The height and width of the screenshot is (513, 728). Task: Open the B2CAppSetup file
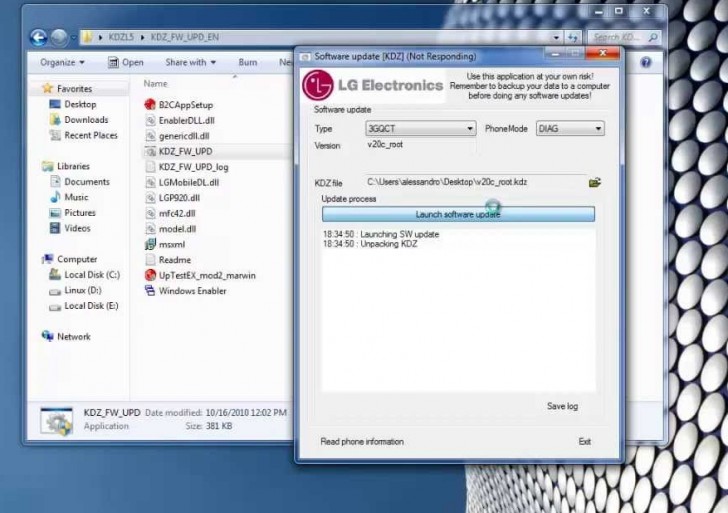point(185,104)
